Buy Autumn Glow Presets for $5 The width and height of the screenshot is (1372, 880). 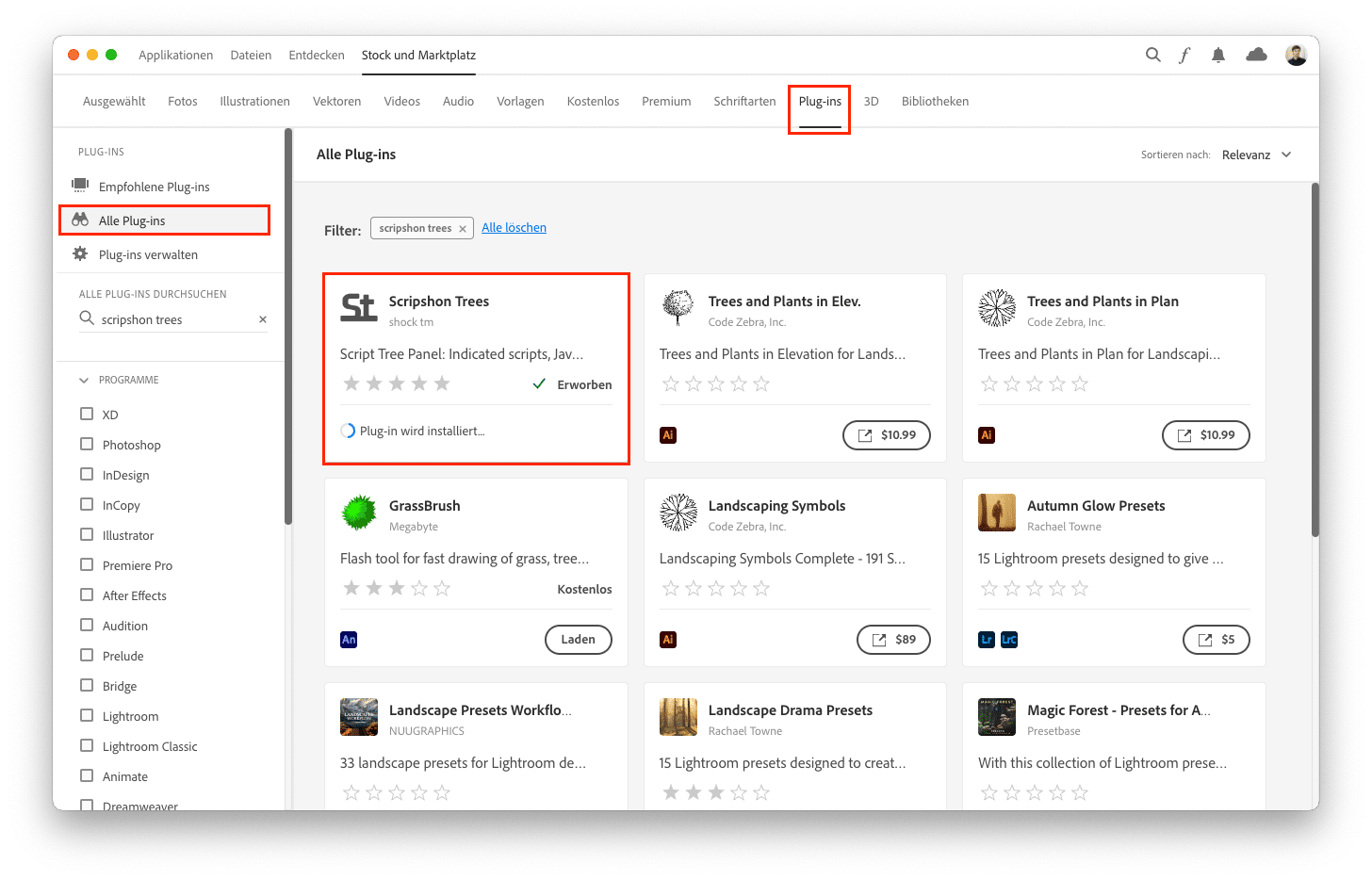point(1217,640)
